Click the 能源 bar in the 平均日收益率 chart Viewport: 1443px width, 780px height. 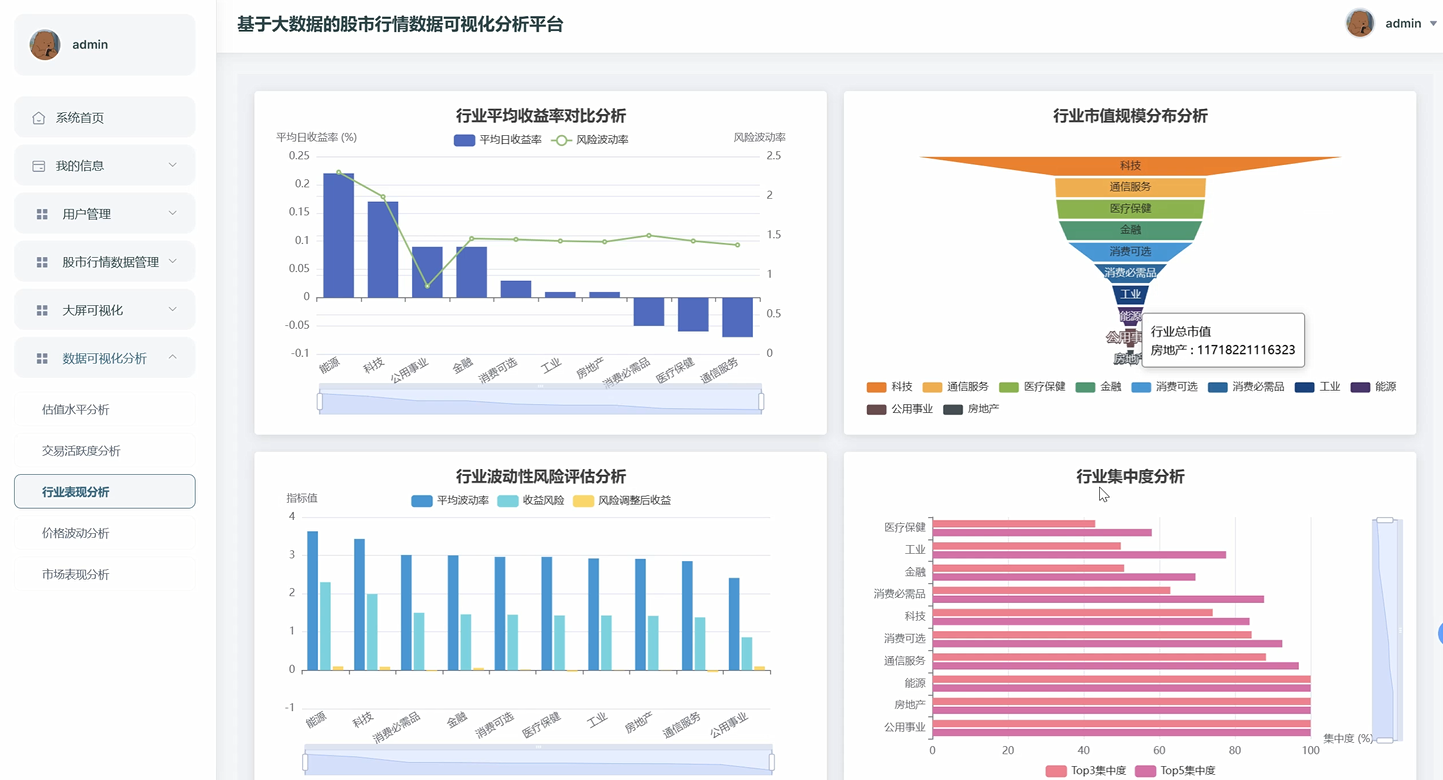pos(338,235)
